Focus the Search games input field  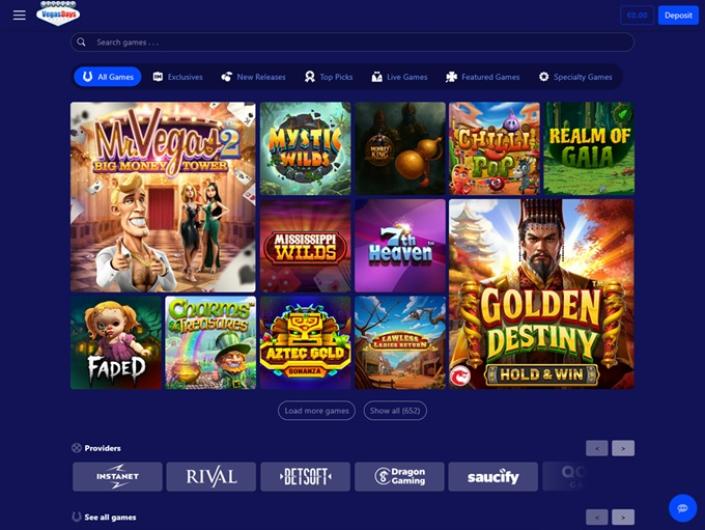tap(352, 42)
